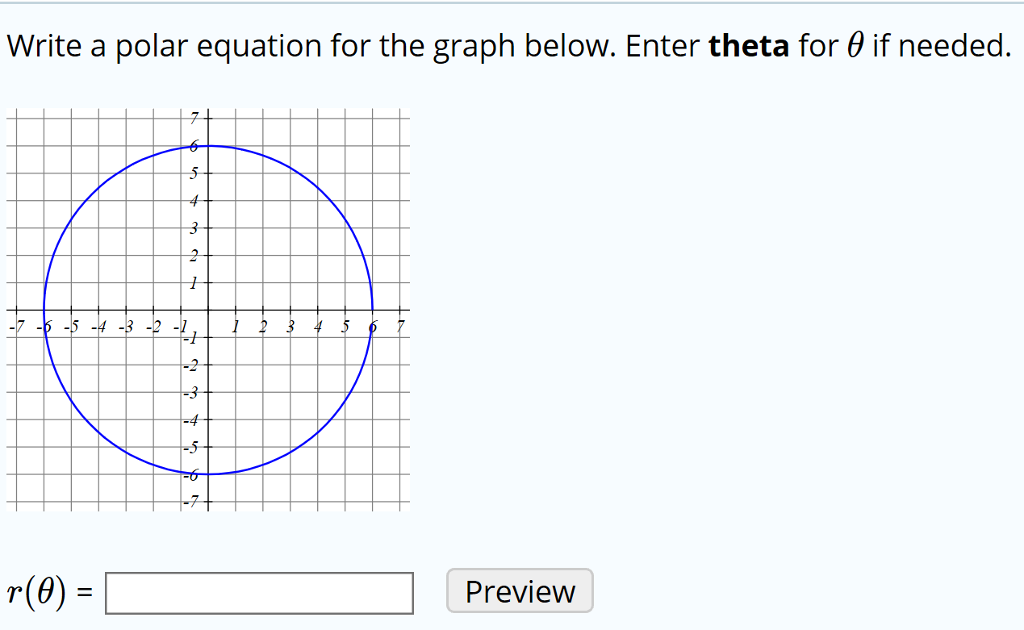Click the θ symbol in the instruction text
This screenshot has width=1024, height=630.
point(855,46)
